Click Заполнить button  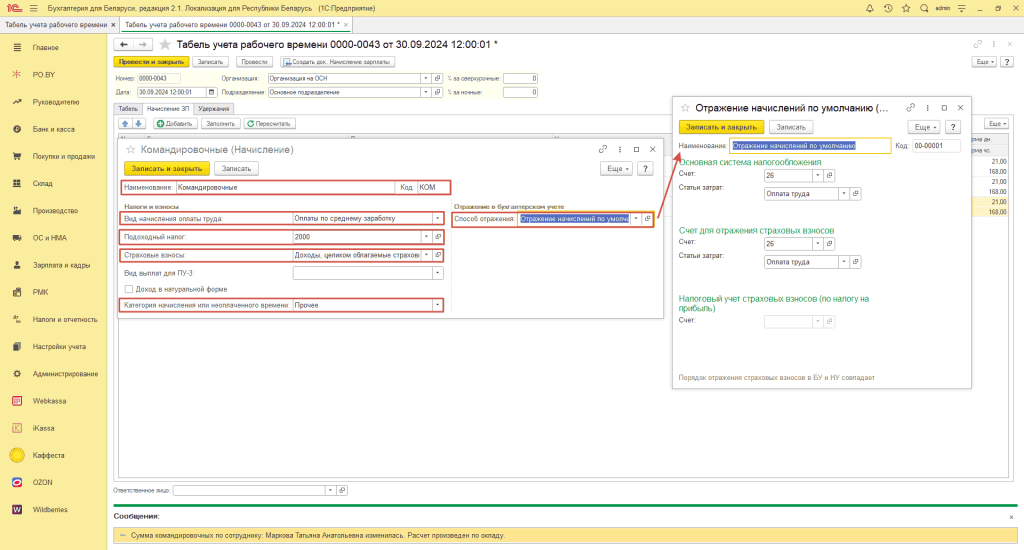[220, 123]
